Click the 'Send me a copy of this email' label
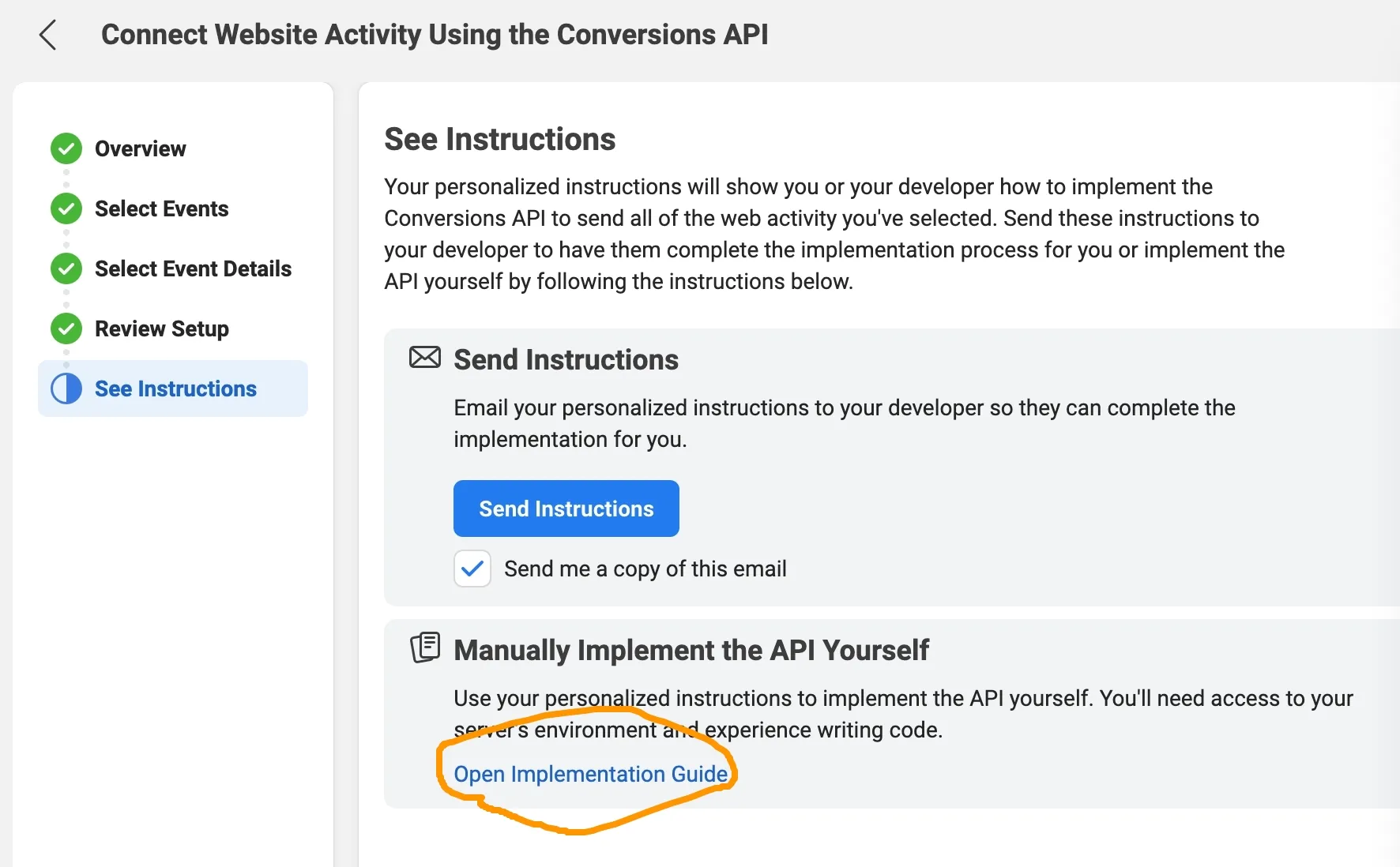 645,569
